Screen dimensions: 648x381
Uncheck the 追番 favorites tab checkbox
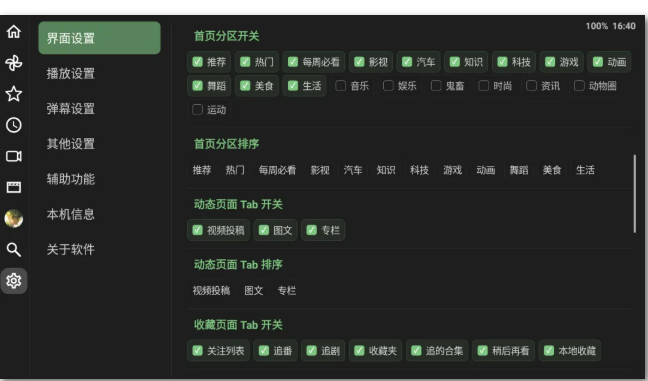point(264,350)
